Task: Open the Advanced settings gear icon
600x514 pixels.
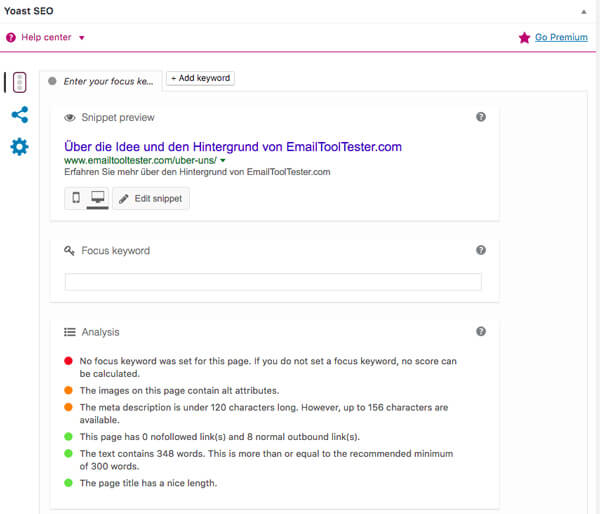Action: click(20, 147)
